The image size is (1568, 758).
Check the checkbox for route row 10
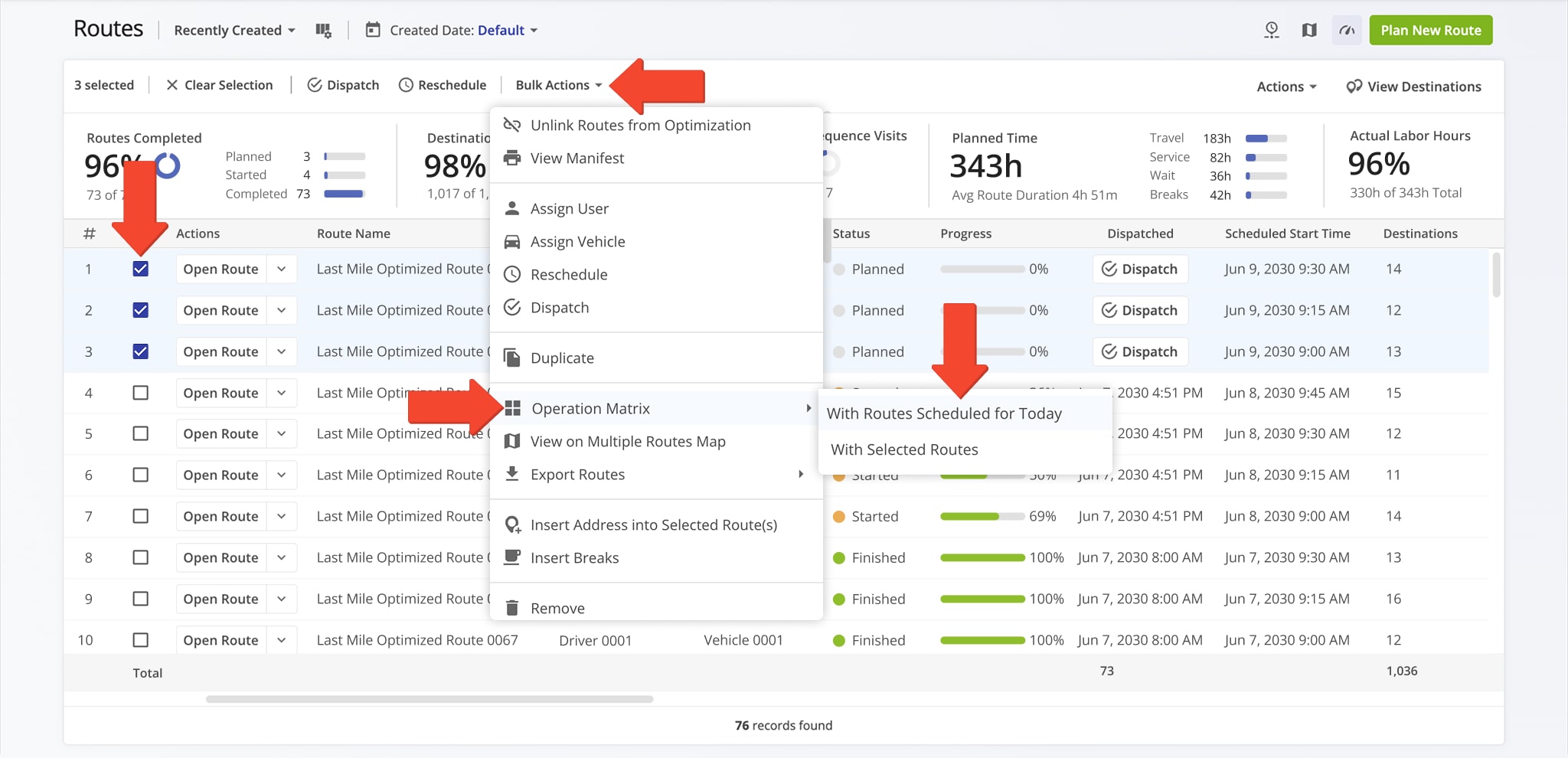[x=140, y=640]
